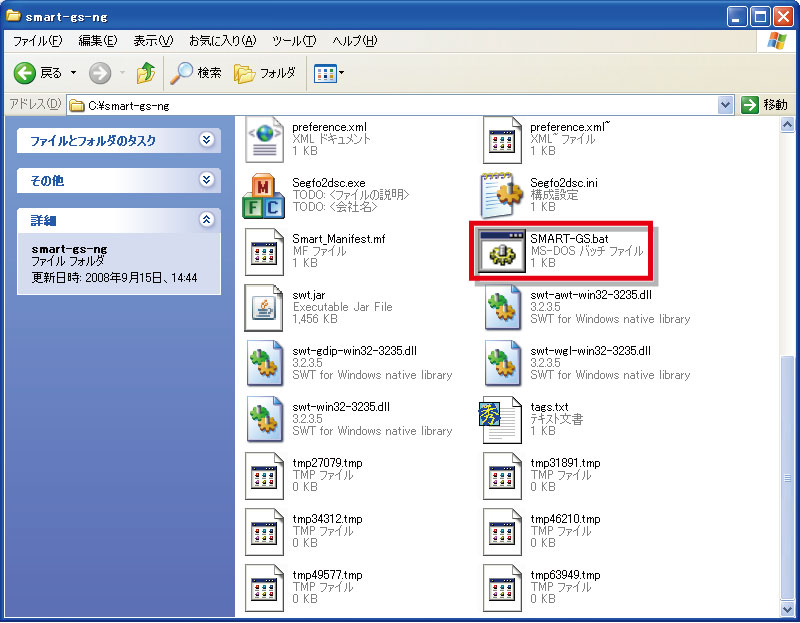The width and height of the screenshot is (800, 623).
Task: Open the Back button history dropdown arrow
Action: click(73, 73)
